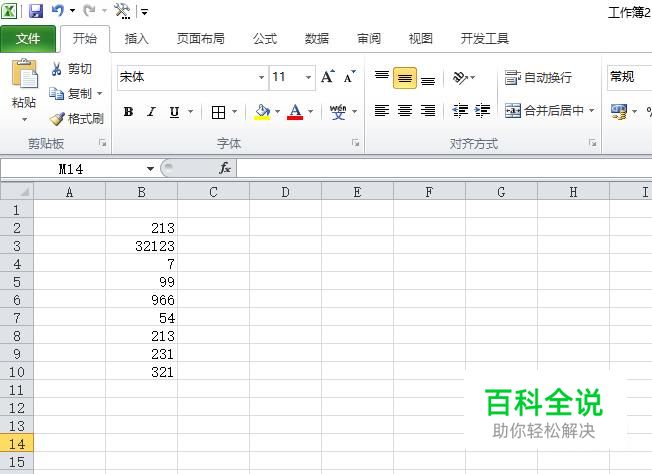Click the Save icon in quick access toolbar
Viewport: 652px width, 474px height.
[x=36, y=11]
